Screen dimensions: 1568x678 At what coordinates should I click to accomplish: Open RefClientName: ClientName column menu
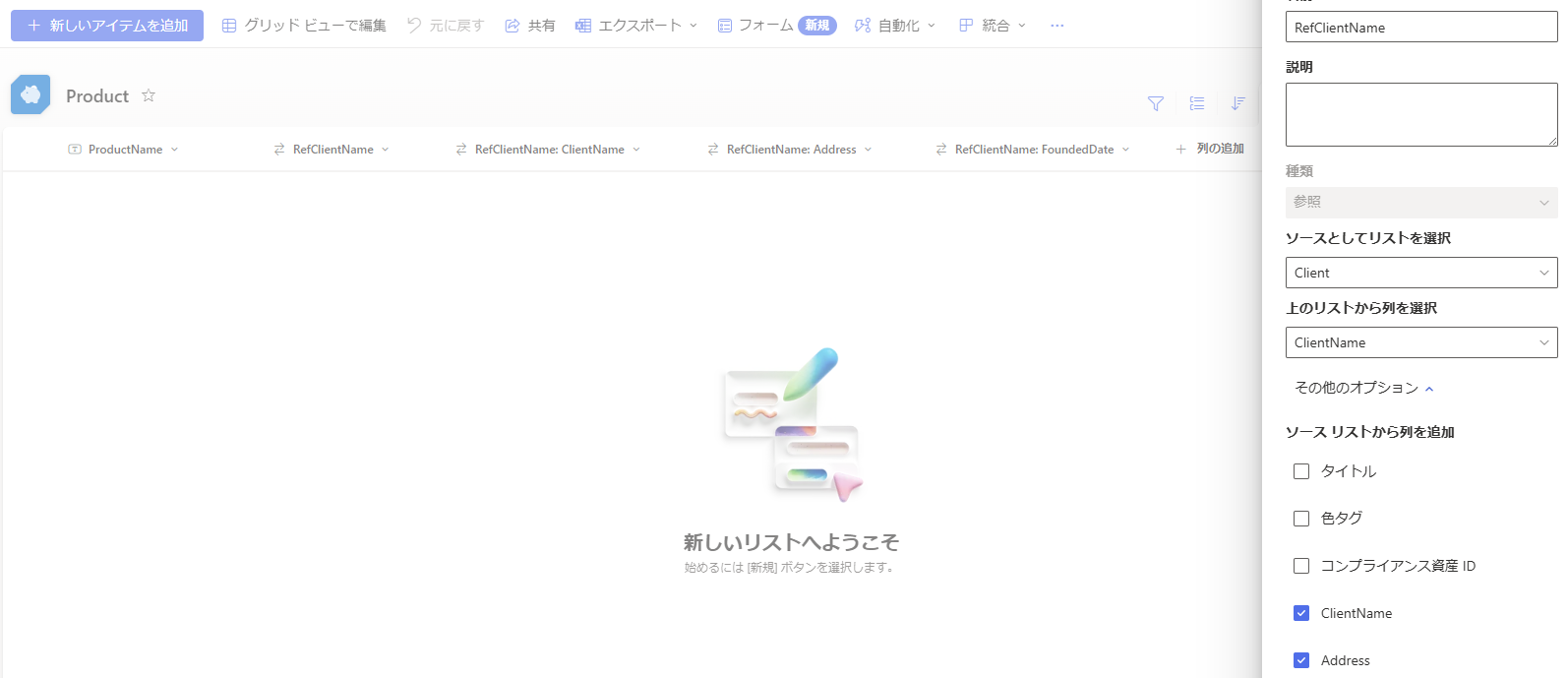coord(548,150)
